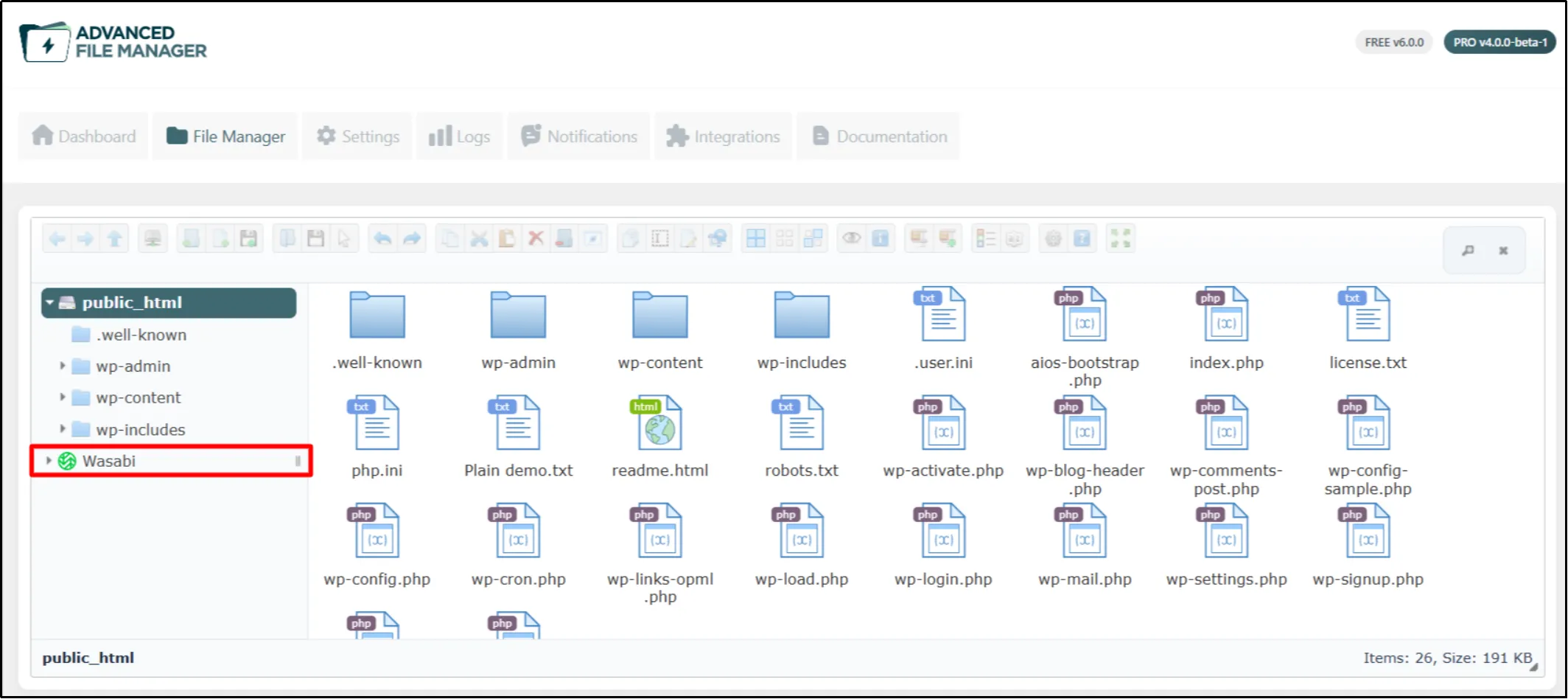Image resolution: width=1568 pixels, height=699 pixels.
Task: Click the select none icon
Action: [x=785, y=238]
